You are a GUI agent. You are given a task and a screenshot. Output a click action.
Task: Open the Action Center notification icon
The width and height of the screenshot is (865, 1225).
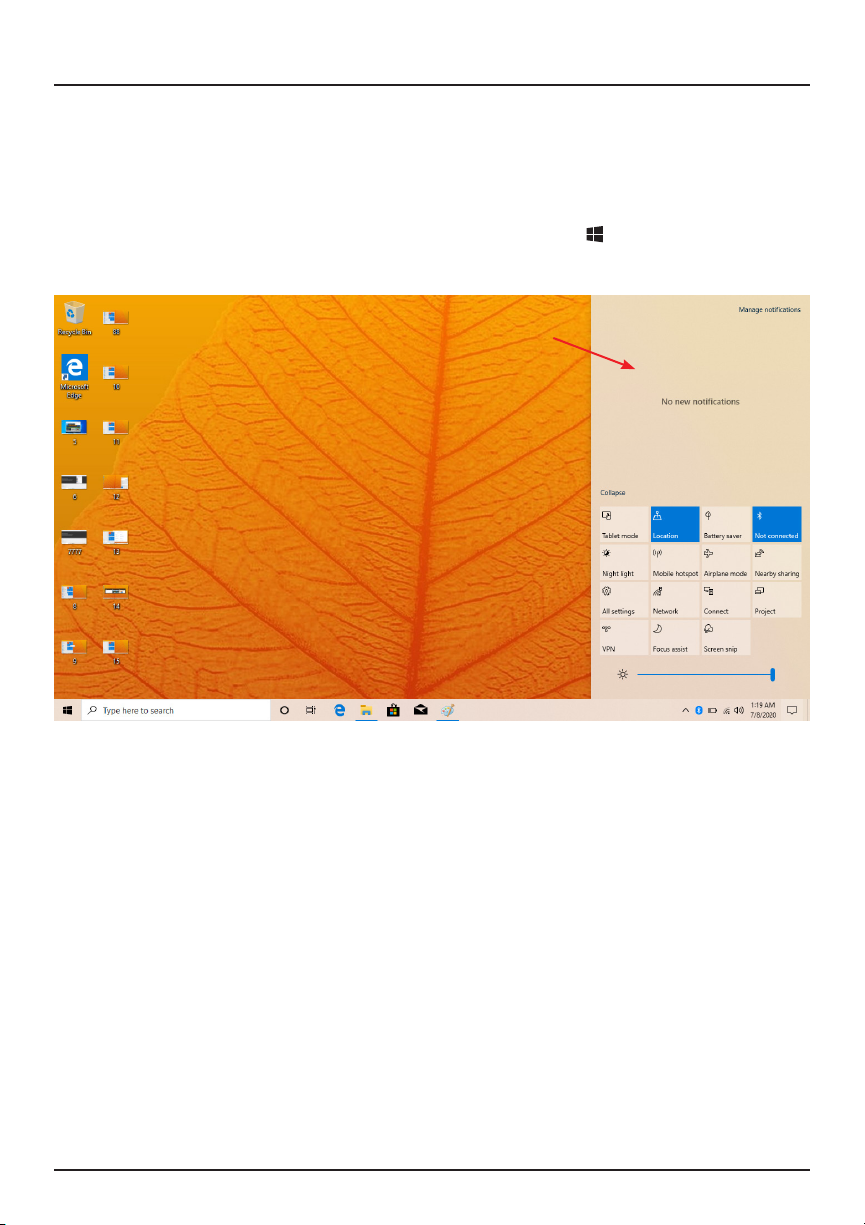(x=792, y=710)
